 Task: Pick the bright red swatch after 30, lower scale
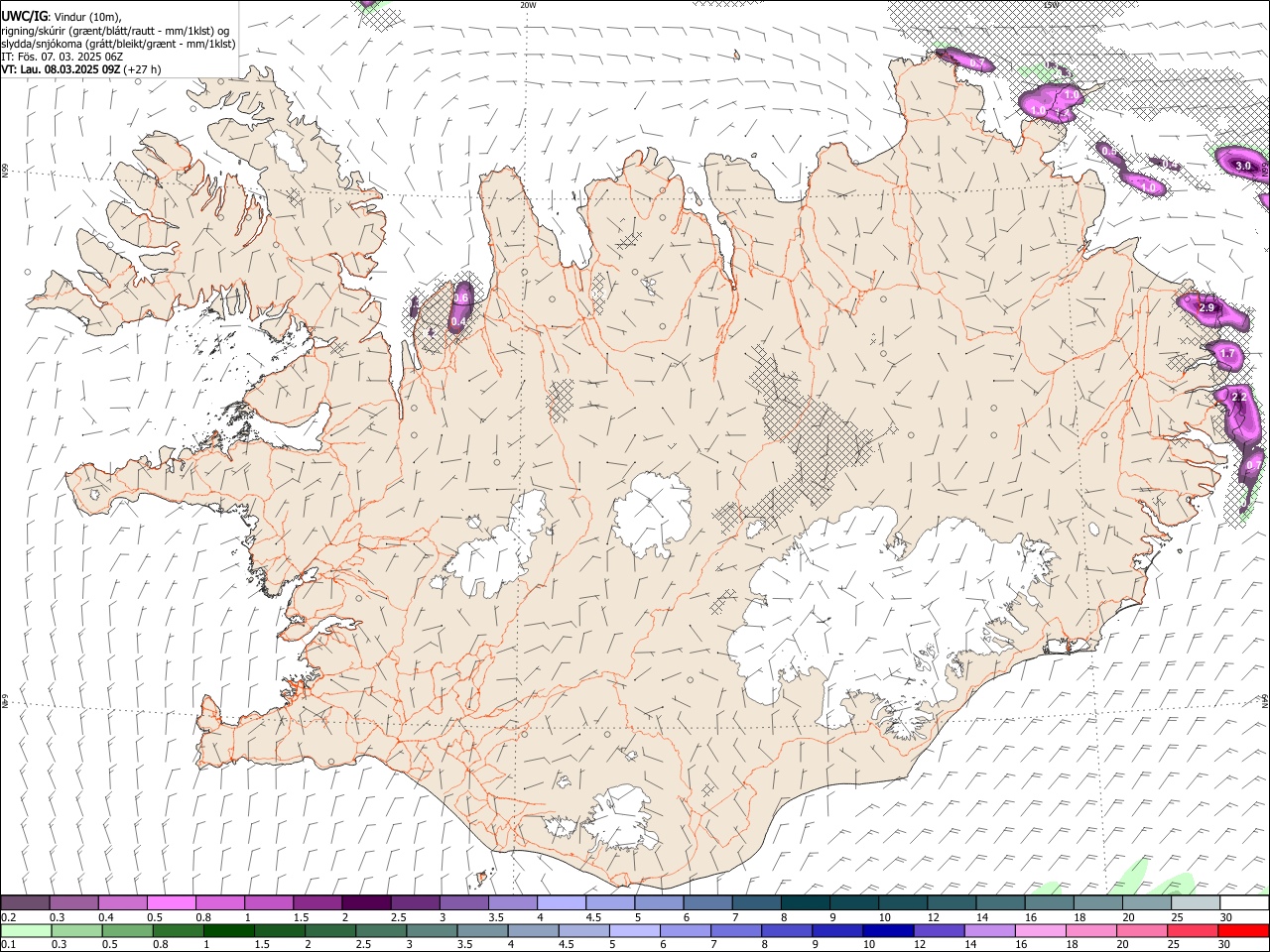click(1243, 931)
